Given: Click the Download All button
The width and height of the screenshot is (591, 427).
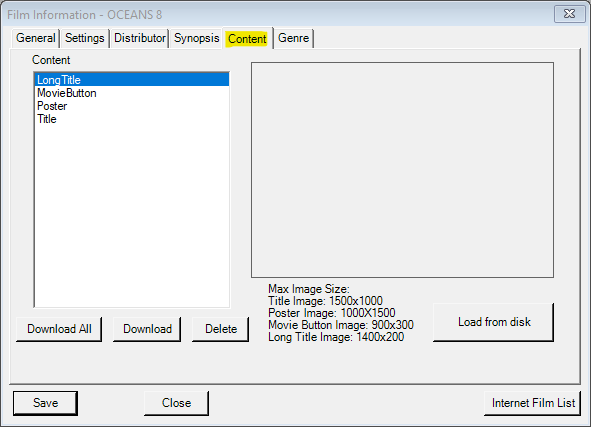Looking at the screenshot, I should (x=59, y=329).
